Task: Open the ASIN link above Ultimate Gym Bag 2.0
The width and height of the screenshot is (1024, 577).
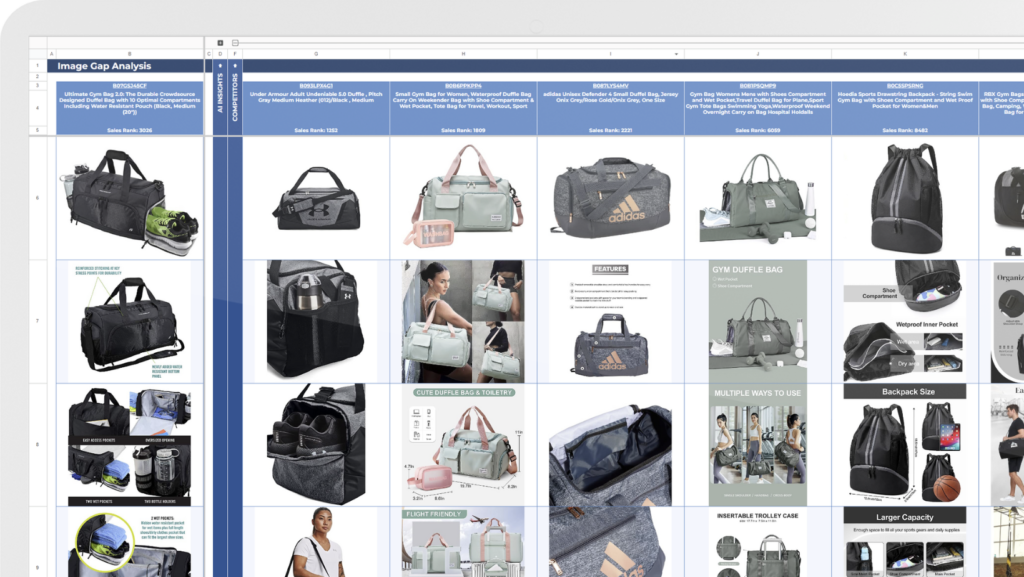Action: tap(130, 86)
